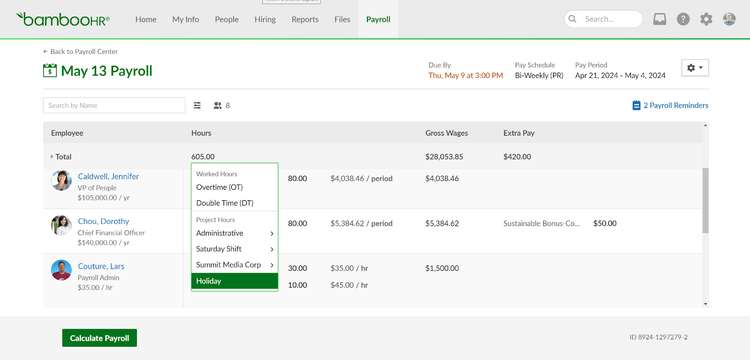Screen dimensions: 750x360
Task: Click the total hours 605.00
Action: pyautogui.click(x=203, y=156)
